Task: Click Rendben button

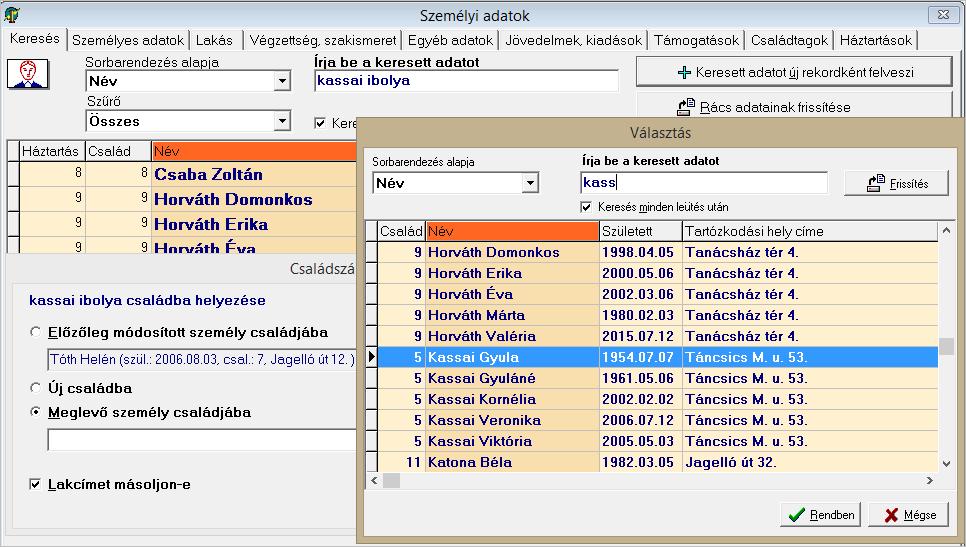Action: click(x=821, y=515)
